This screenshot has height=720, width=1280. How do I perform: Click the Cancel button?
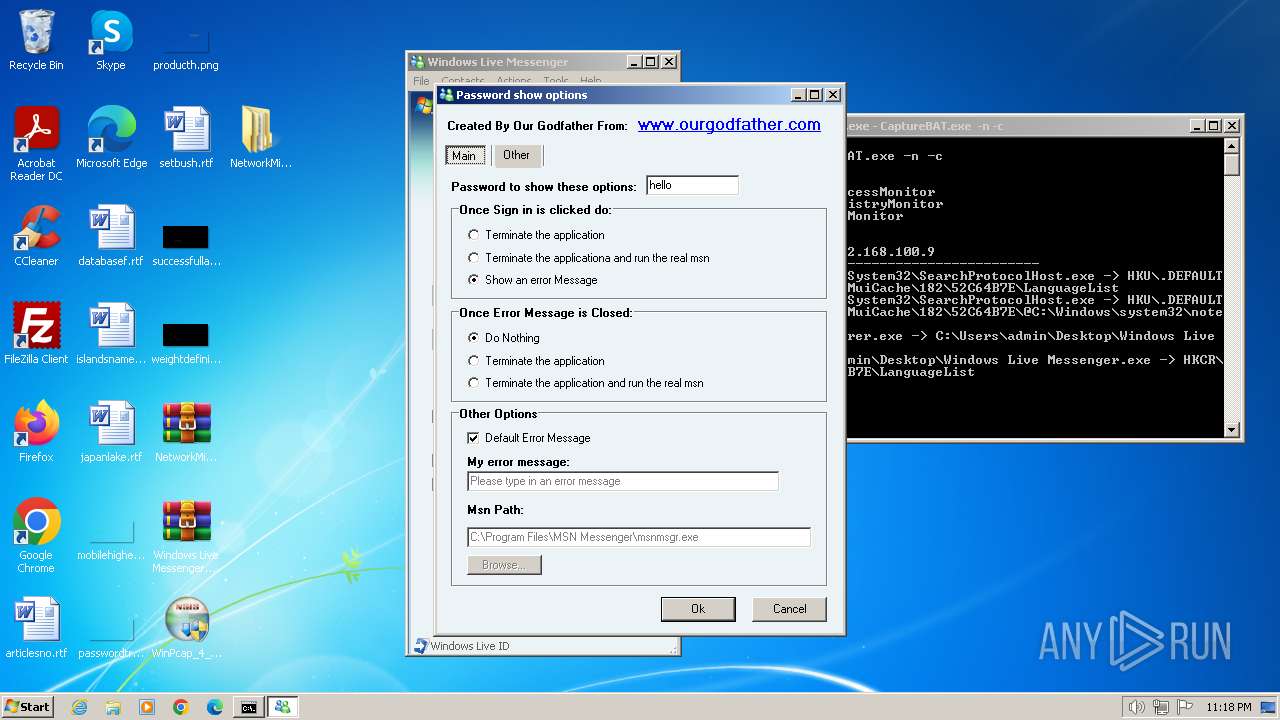click(x=789, y=609)
